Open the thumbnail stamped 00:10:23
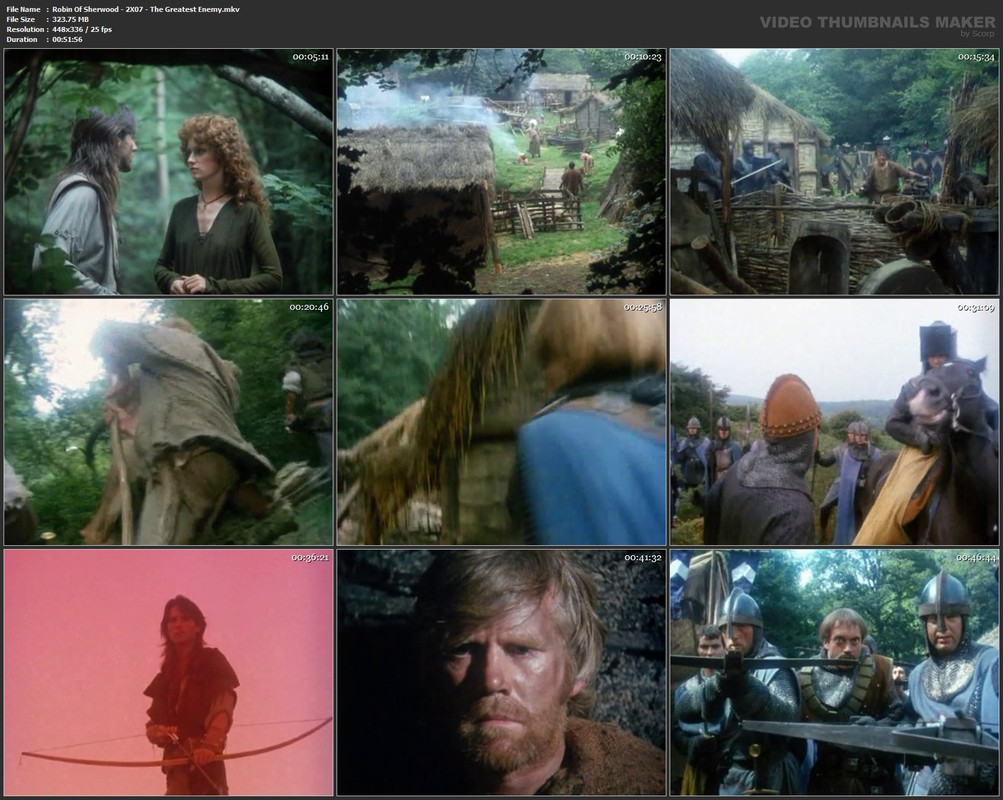This screenshot has height=800, width=1003. click(x=502, y=172)
